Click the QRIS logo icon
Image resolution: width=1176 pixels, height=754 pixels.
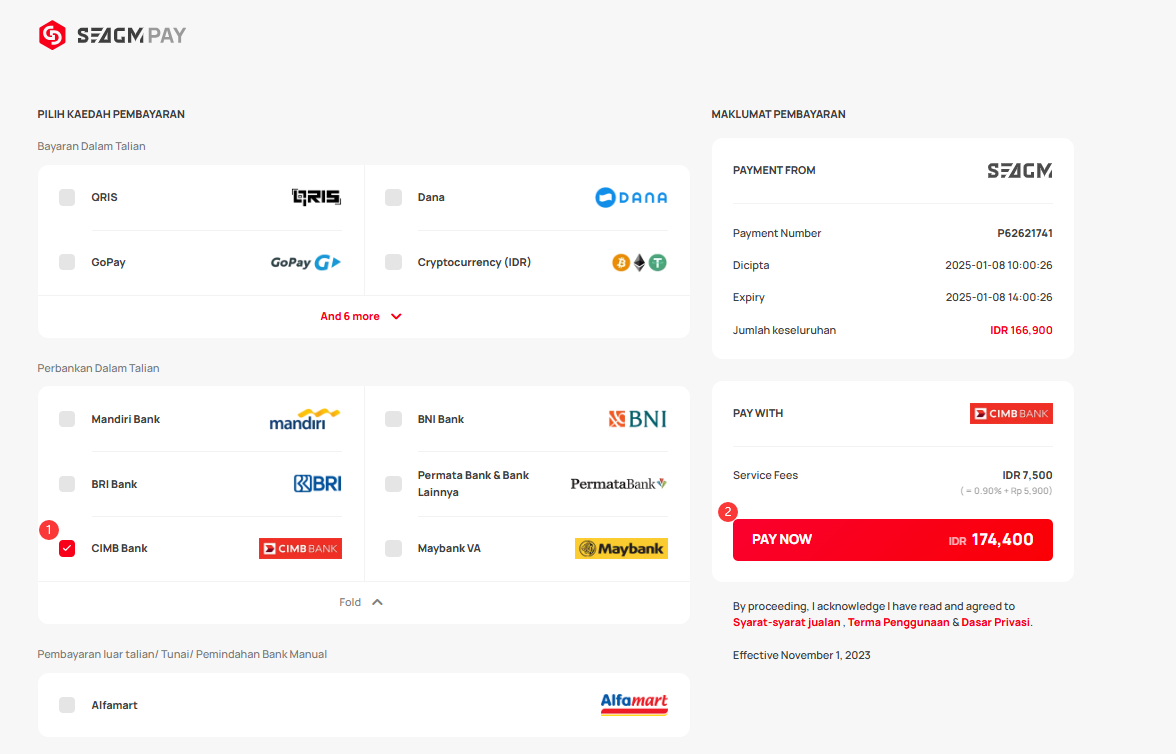[316, 197]
